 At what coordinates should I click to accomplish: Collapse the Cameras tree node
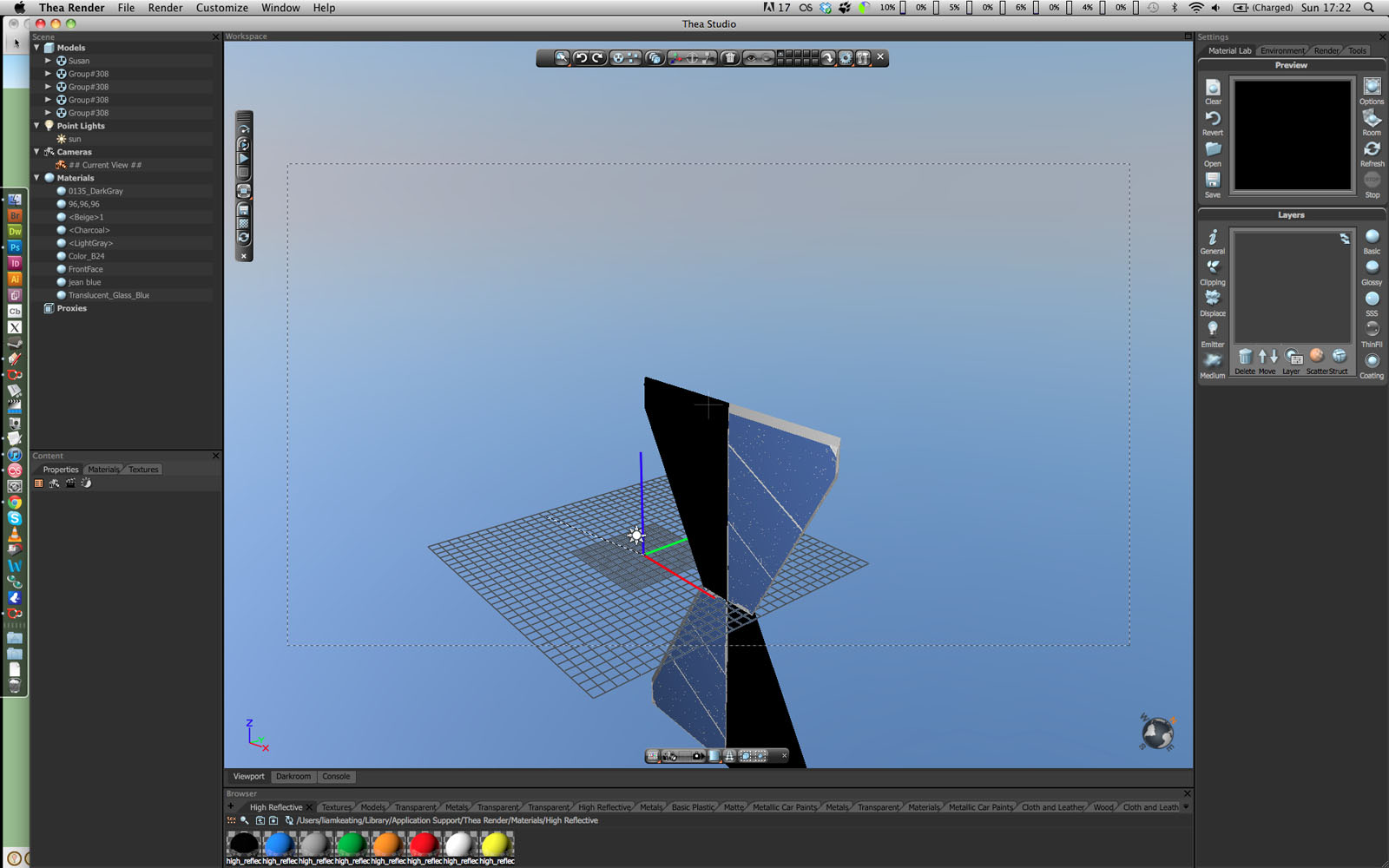coord(37,152)
